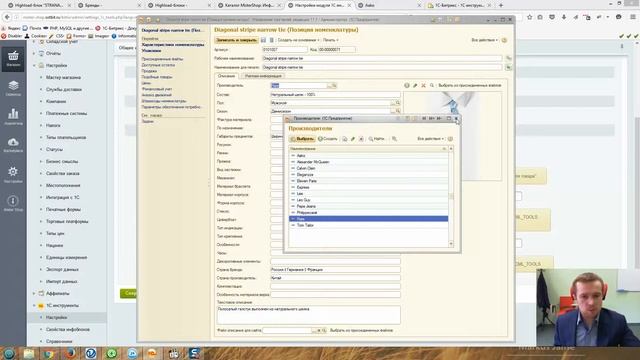Click the Наименование column header
Viewport: 640px width, 360px height.
point(368,149)
